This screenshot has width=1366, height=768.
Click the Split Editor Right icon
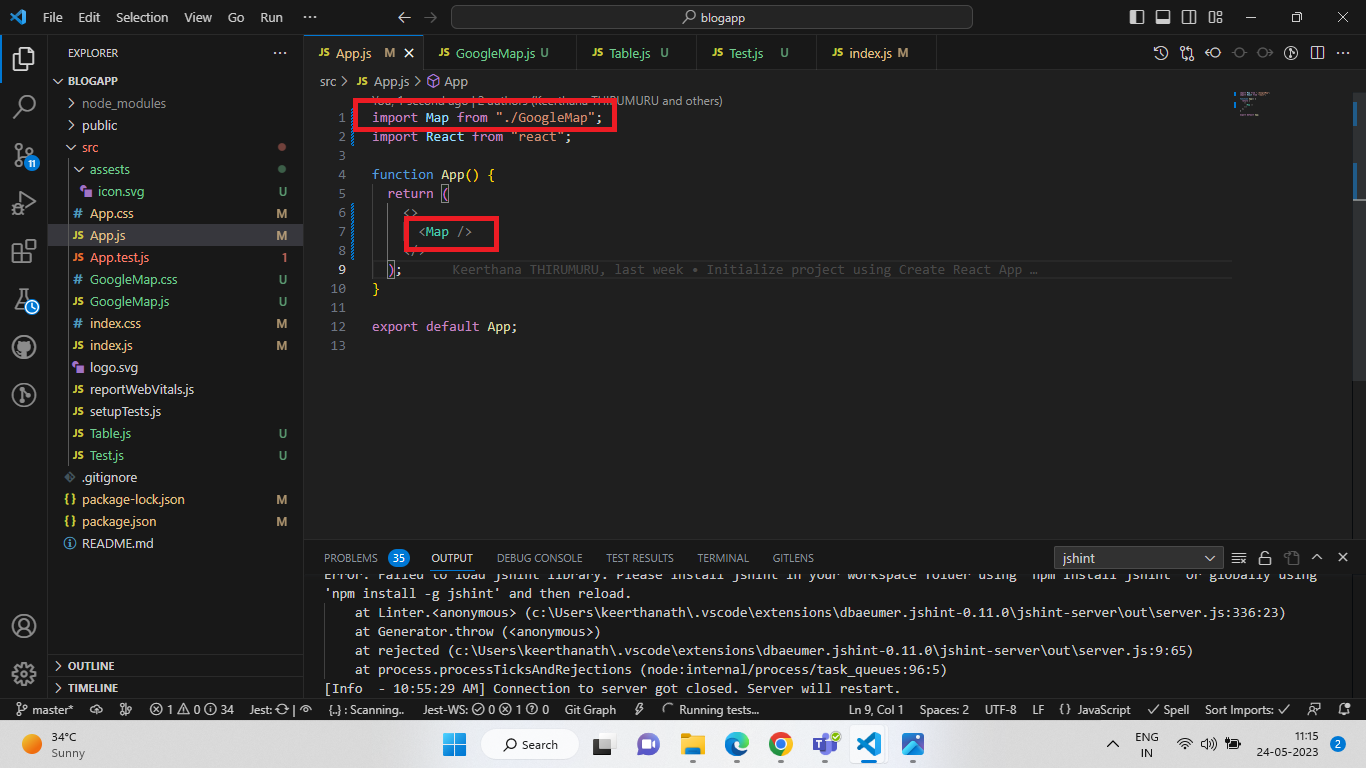coord(1317,53)
